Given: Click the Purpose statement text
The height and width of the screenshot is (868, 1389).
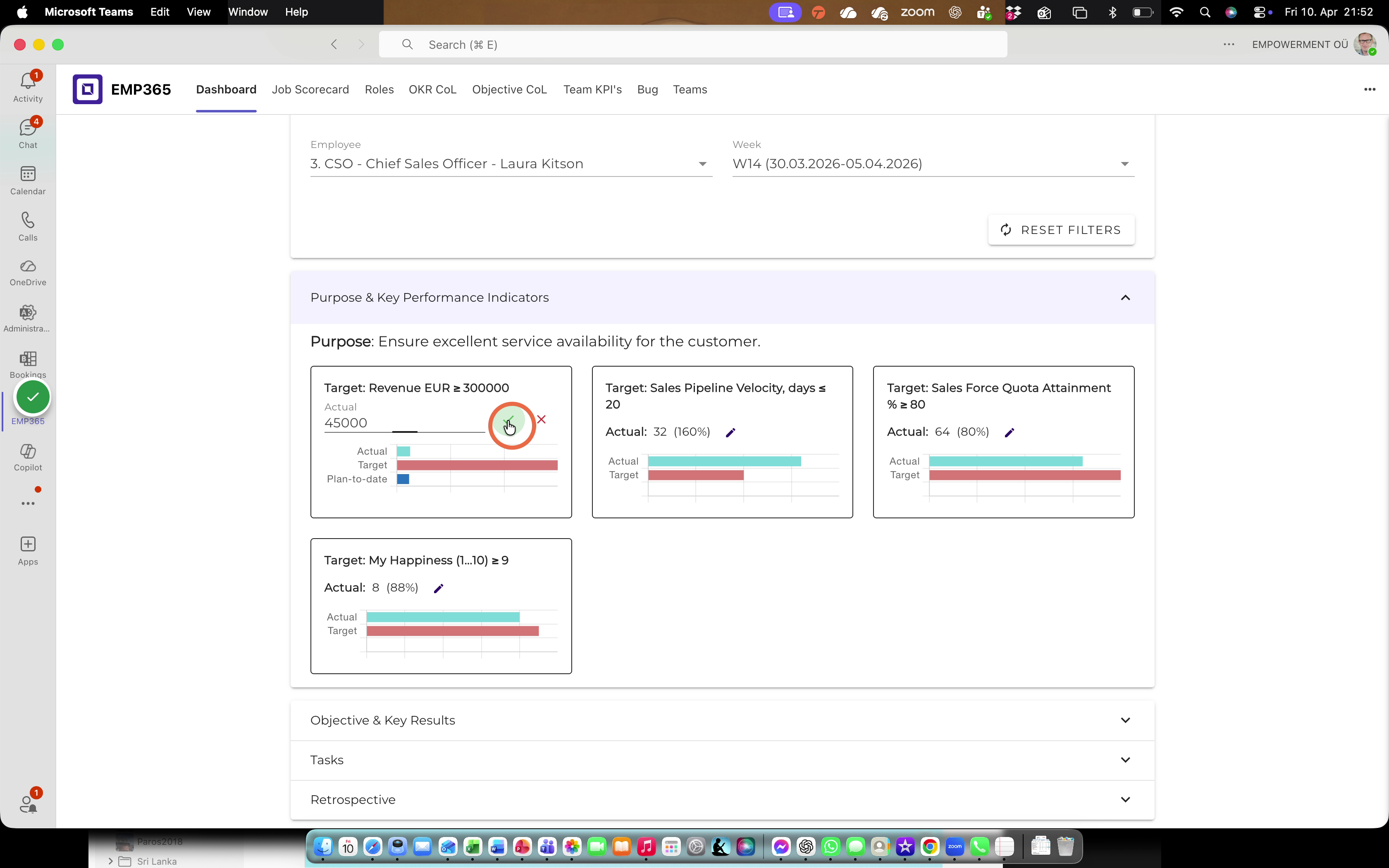Looking at the screenshot, I should click(535, 341).
